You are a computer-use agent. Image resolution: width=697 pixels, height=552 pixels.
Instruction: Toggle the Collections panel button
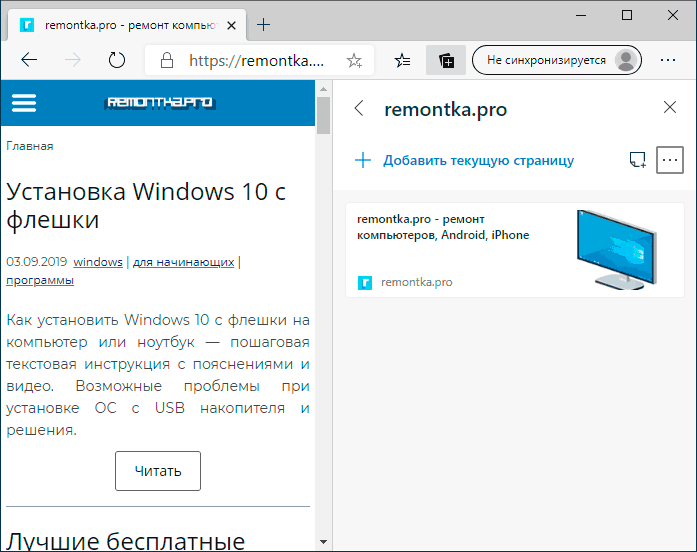pyautogui.click(x=446, y=60)
